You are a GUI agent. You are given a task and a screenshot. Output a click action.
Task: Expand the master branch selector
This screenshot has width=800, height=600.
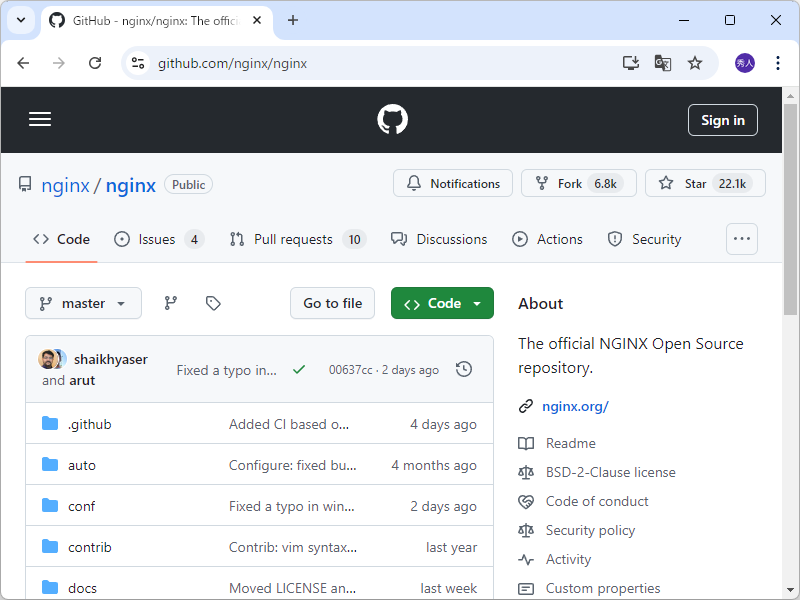click(83, 303)
